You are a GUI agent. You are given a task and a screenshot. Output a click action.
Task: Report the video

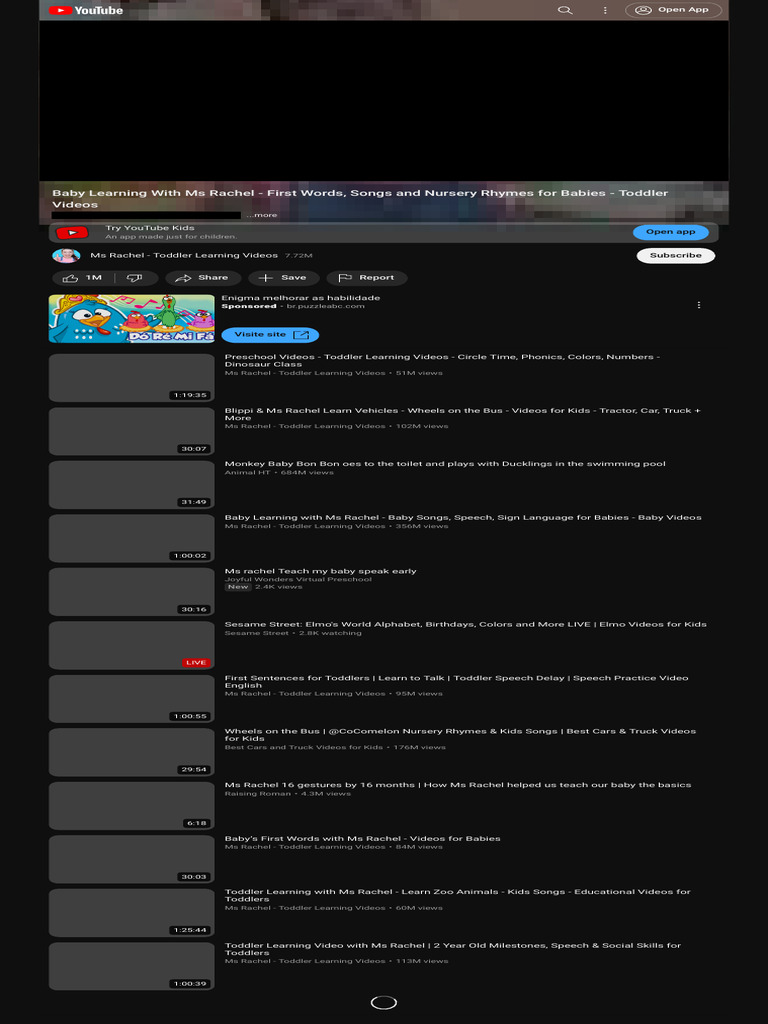tap(366, 278)
